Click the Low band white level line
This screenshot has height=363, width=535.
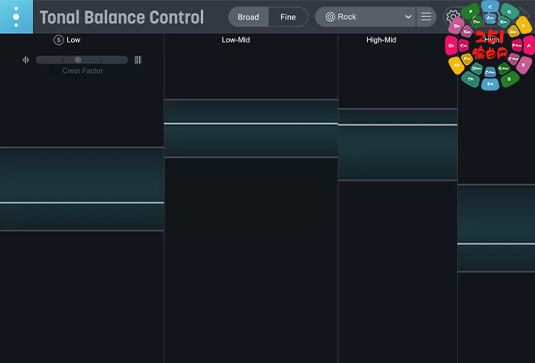[x=82, y=203]
